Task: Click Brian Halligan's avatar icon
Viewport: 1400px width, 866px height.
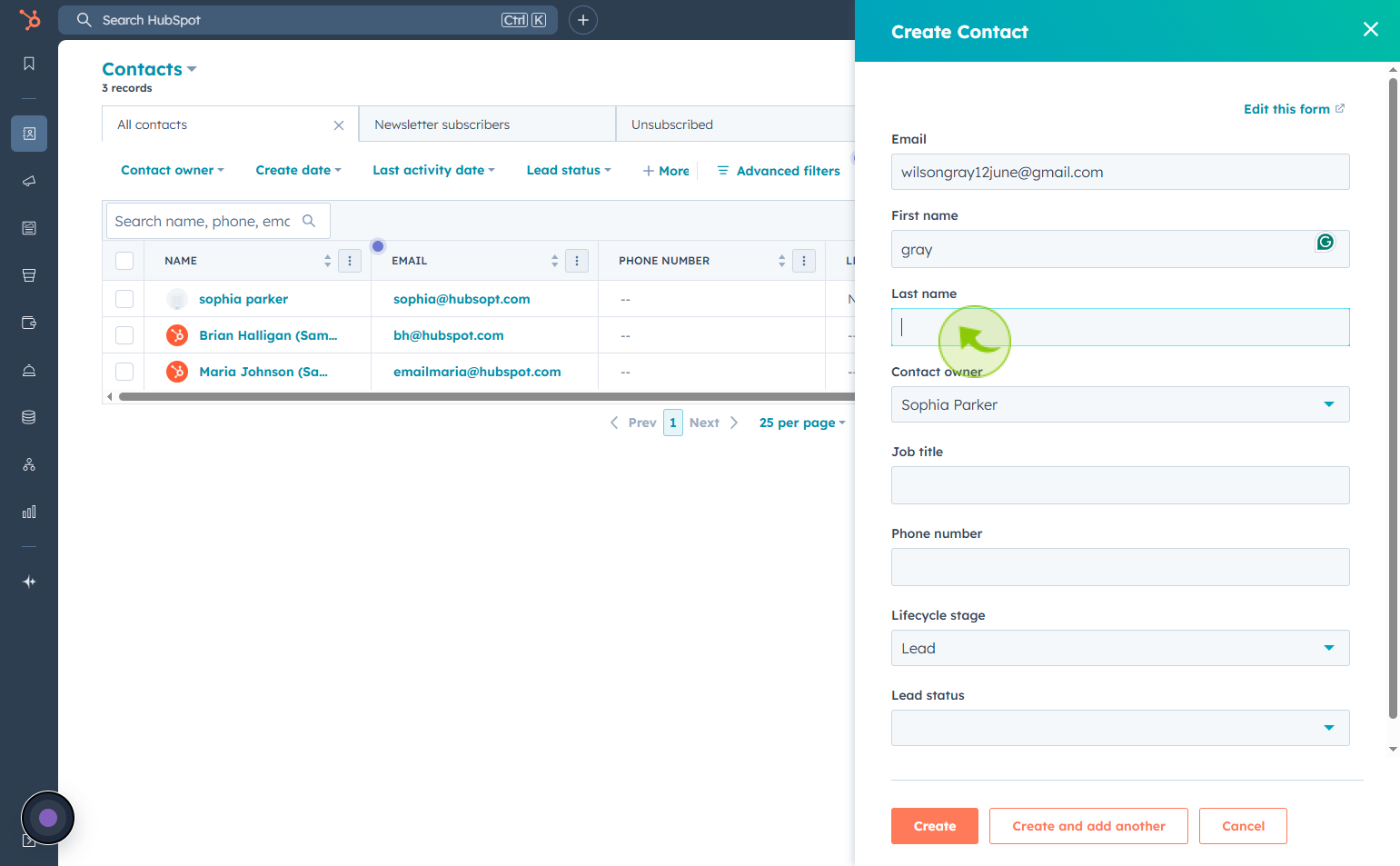Action: 177,335
